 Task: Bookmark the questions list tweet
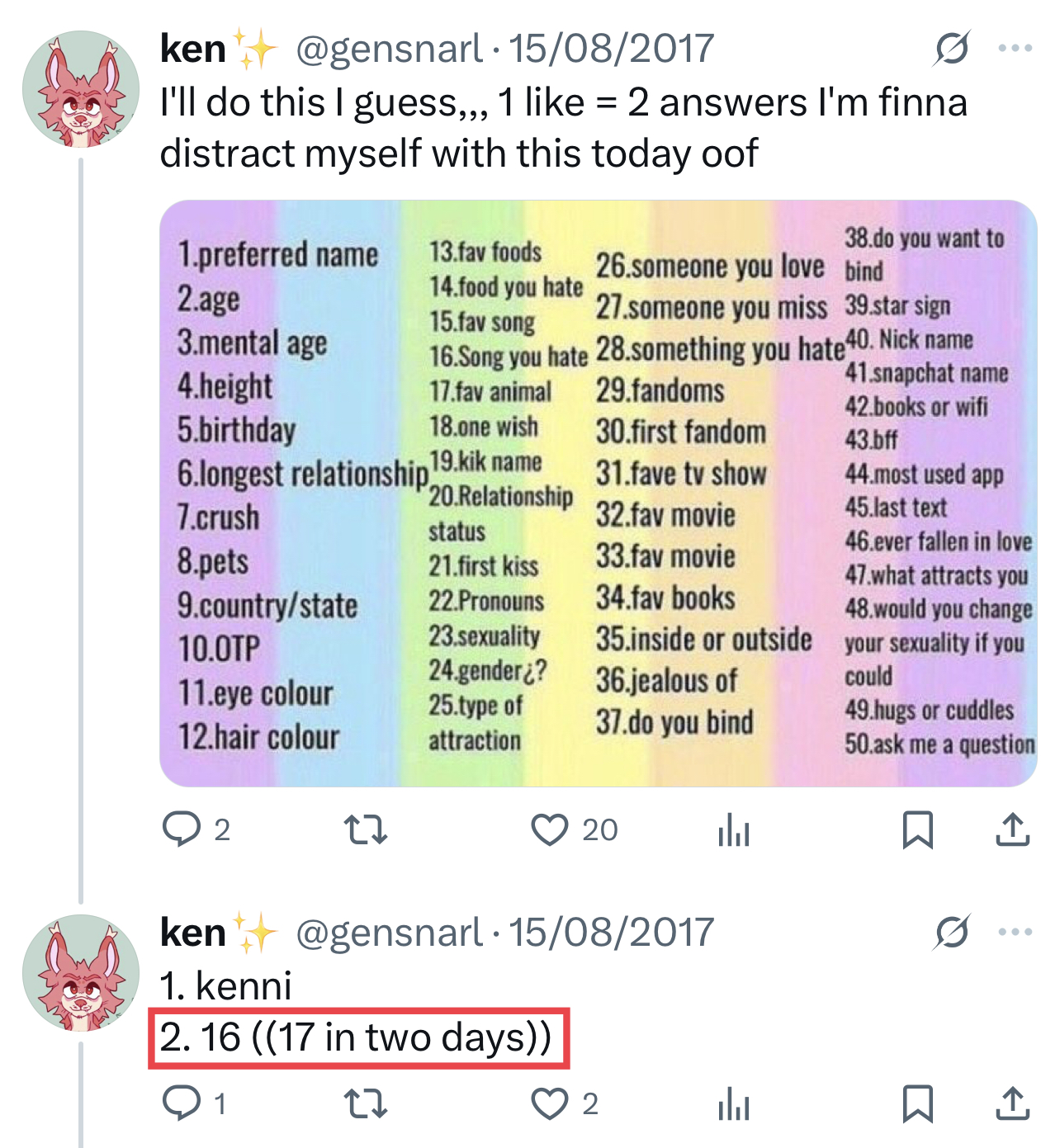point(917,829)
